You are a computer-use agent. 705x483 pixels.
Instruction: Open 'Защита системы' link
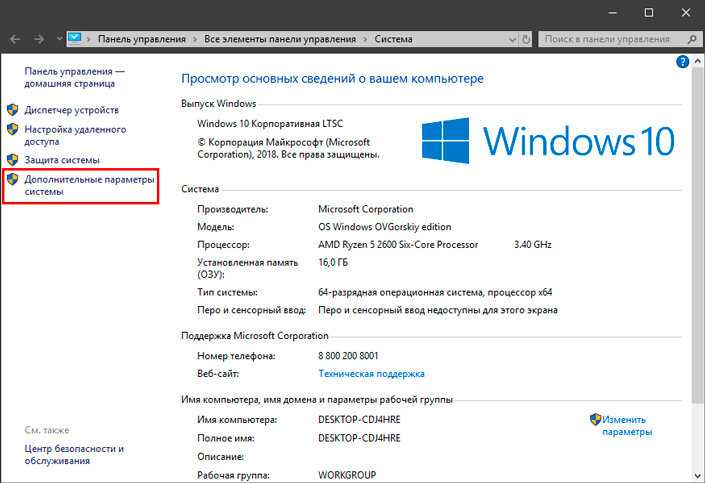[x=62, y=160]
